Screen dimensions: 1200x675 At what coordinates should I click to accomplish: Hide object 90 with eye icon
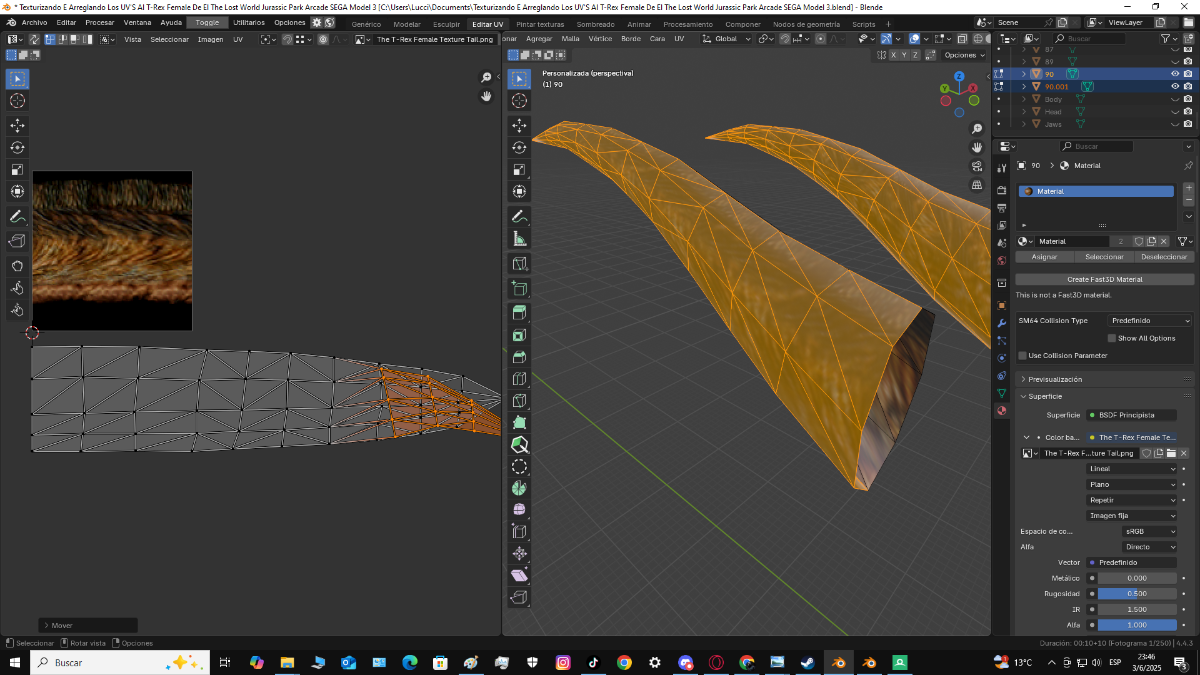coord(1175,74)
